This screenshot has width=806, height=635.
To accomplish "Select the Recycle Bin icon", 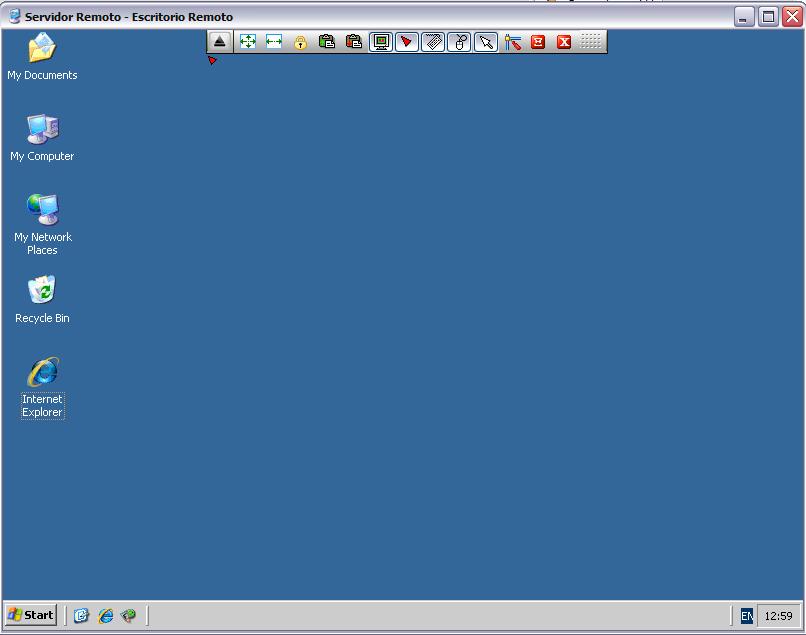I will coord(42,300).
